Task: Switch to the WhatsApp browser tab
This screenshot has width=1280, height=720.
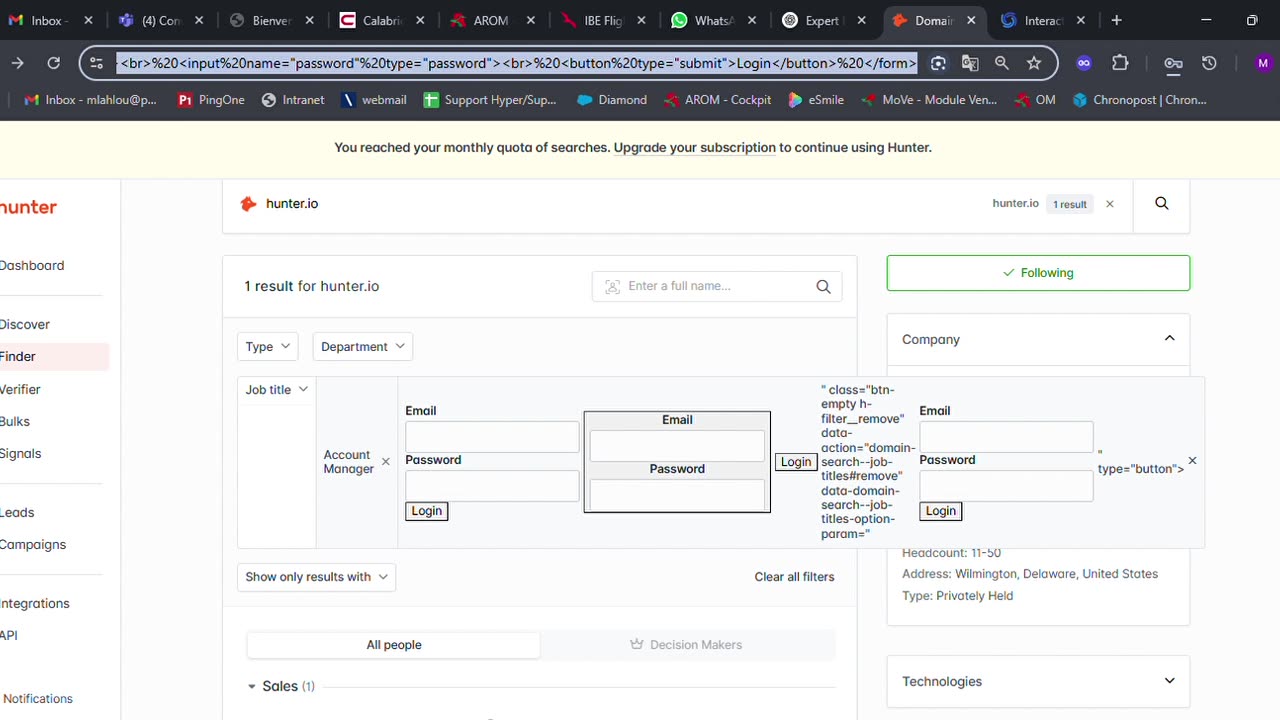Action: 713,20
